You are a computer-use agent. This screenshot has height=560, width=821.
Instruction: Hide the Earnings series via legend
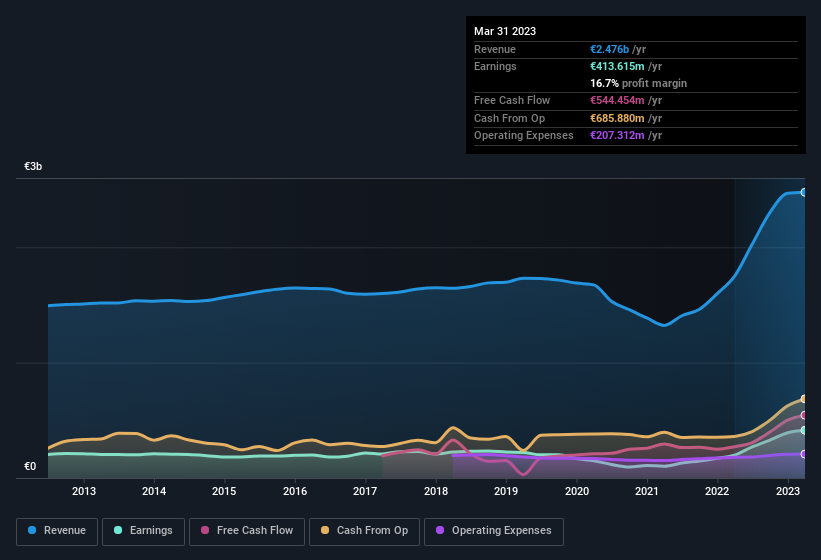[x=143, y=531]
